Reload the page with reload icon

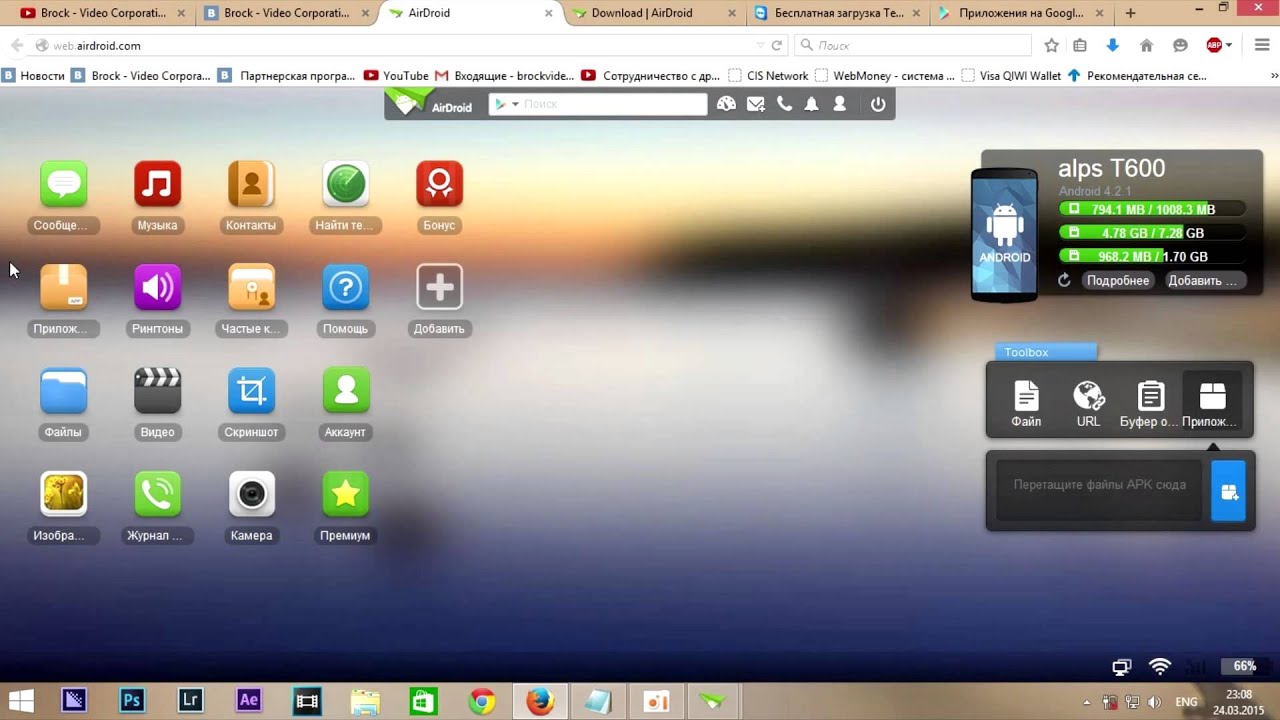pyautogui.click(x=777, y=45)
